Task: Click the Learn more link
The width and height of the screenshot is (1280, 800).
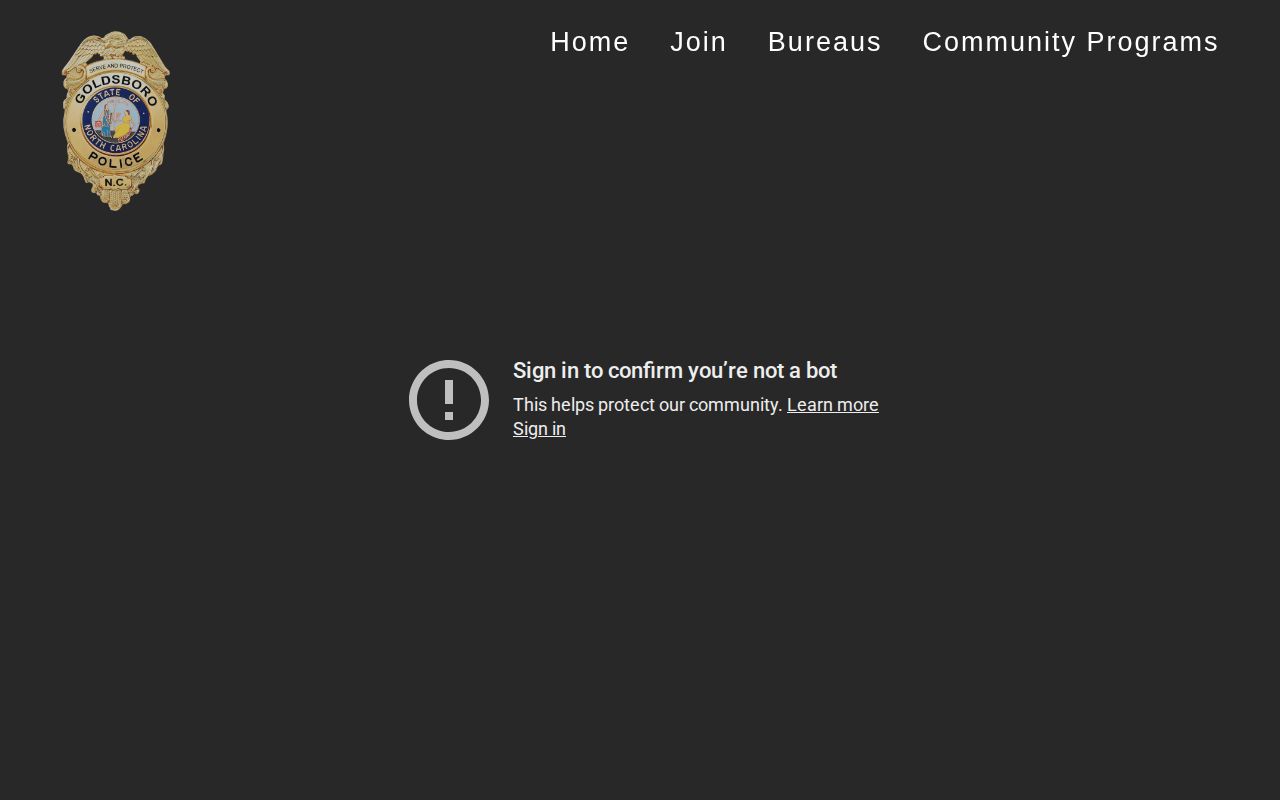Action: pyautogui.click(x=833, y=405)
